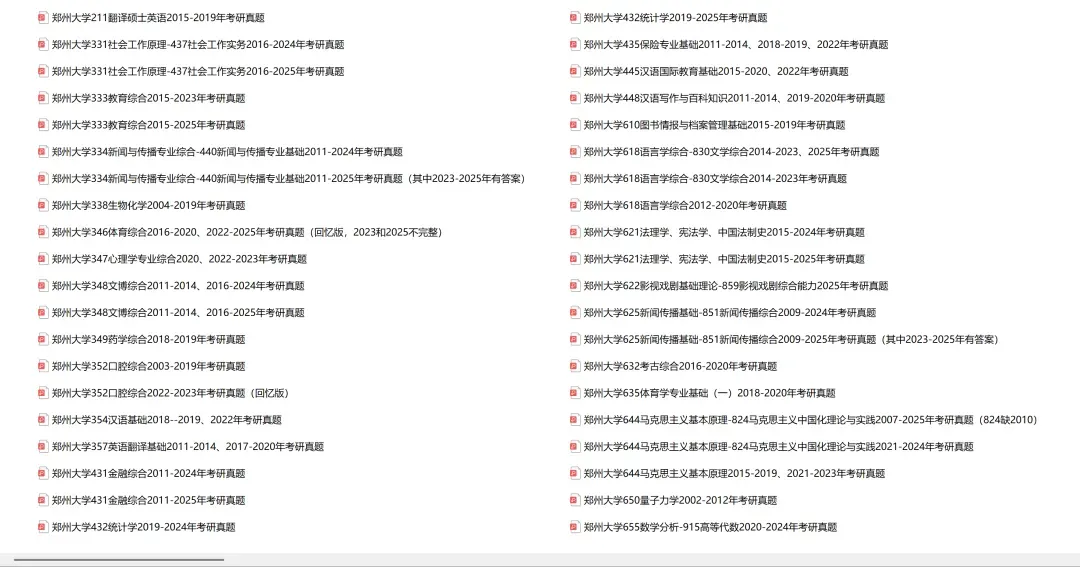1080x567 pixels.
Task: Select file 郑州大学348文博综合2011-2014、2016-2025年考研真题
Action: click(172, 313)
